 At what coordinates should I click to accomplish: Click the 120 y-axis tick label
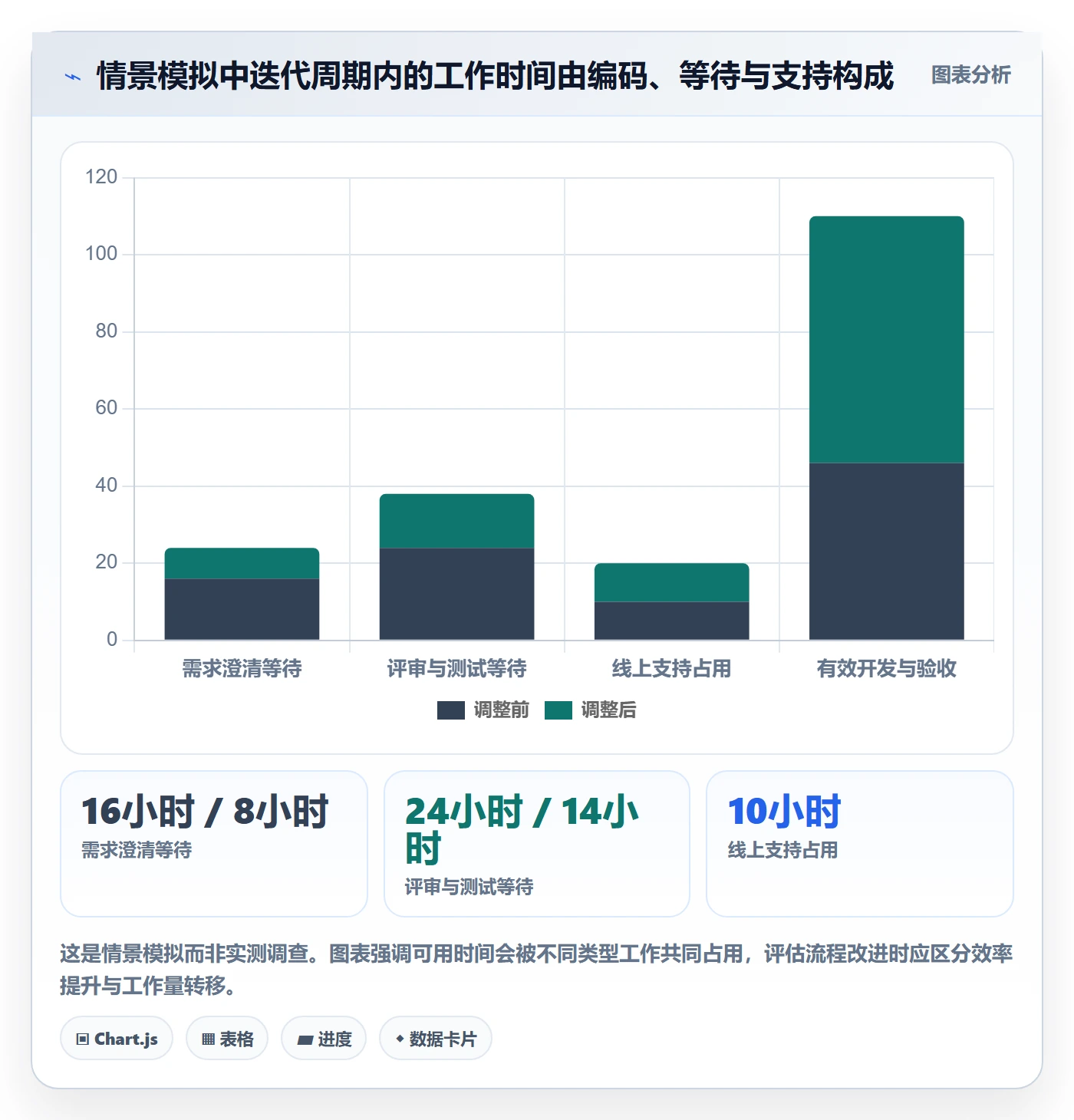(101, 177)
